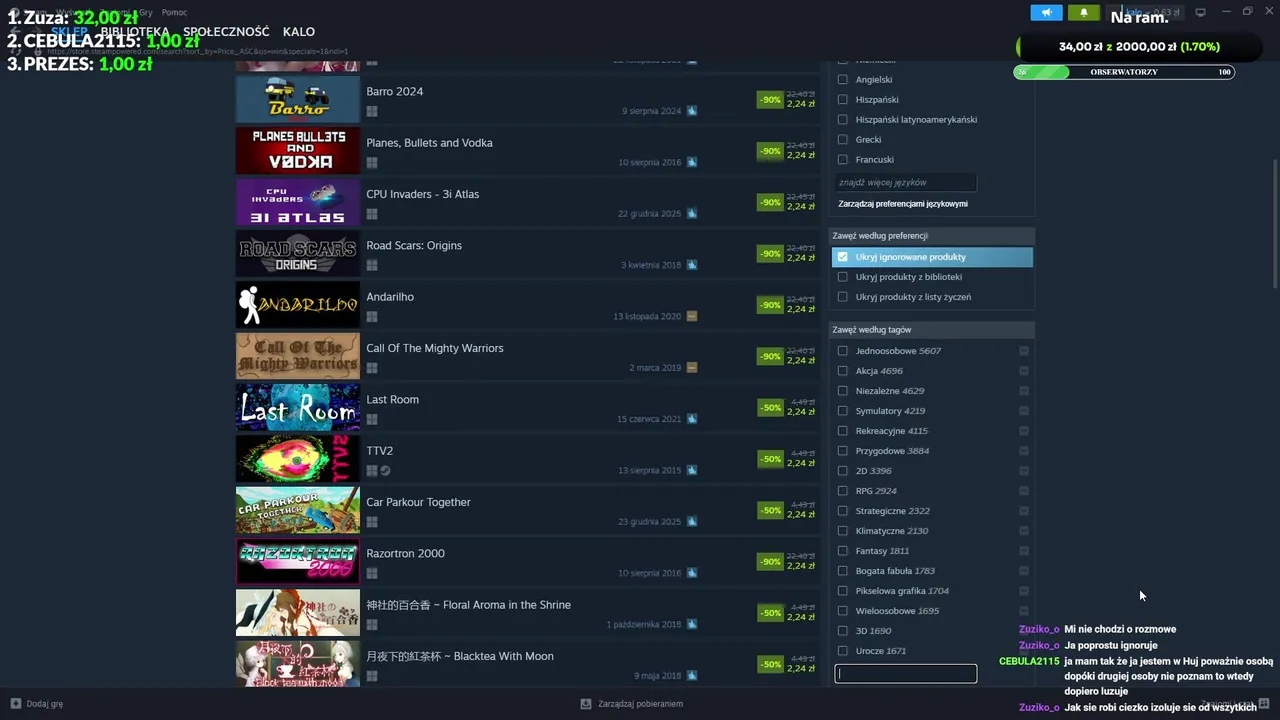Open CPU Invaders - 3i Atlas title
Image resolution: width=1280 pixels, height=720 pixels.
tap(422, 194)
